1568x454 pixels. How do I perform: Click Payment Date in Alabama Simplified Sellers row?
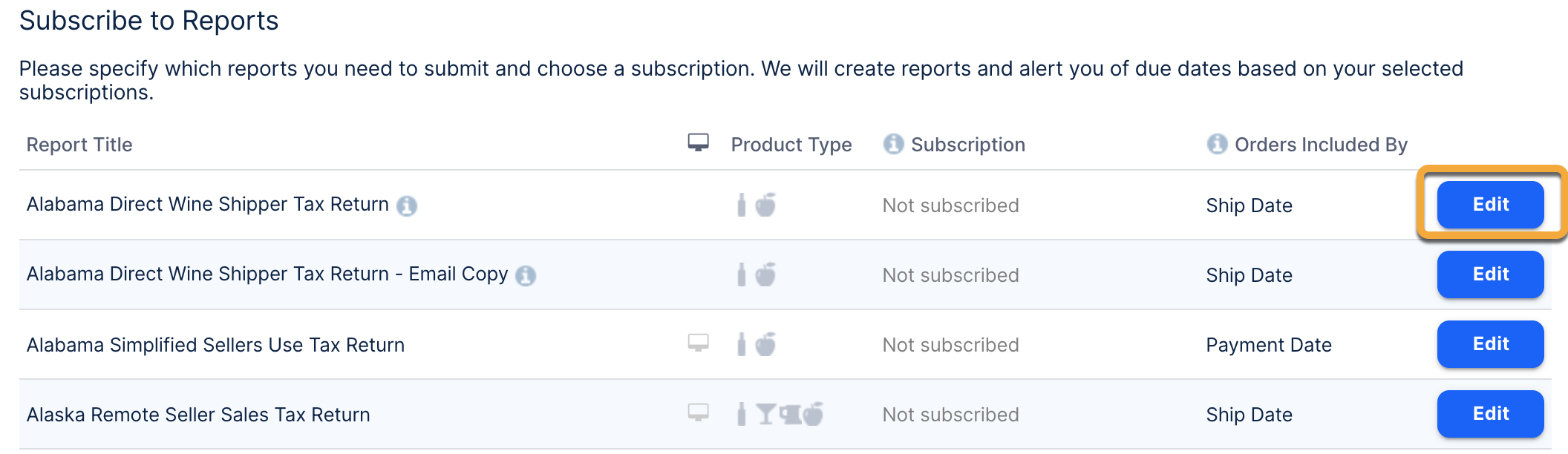(1268, 345)
